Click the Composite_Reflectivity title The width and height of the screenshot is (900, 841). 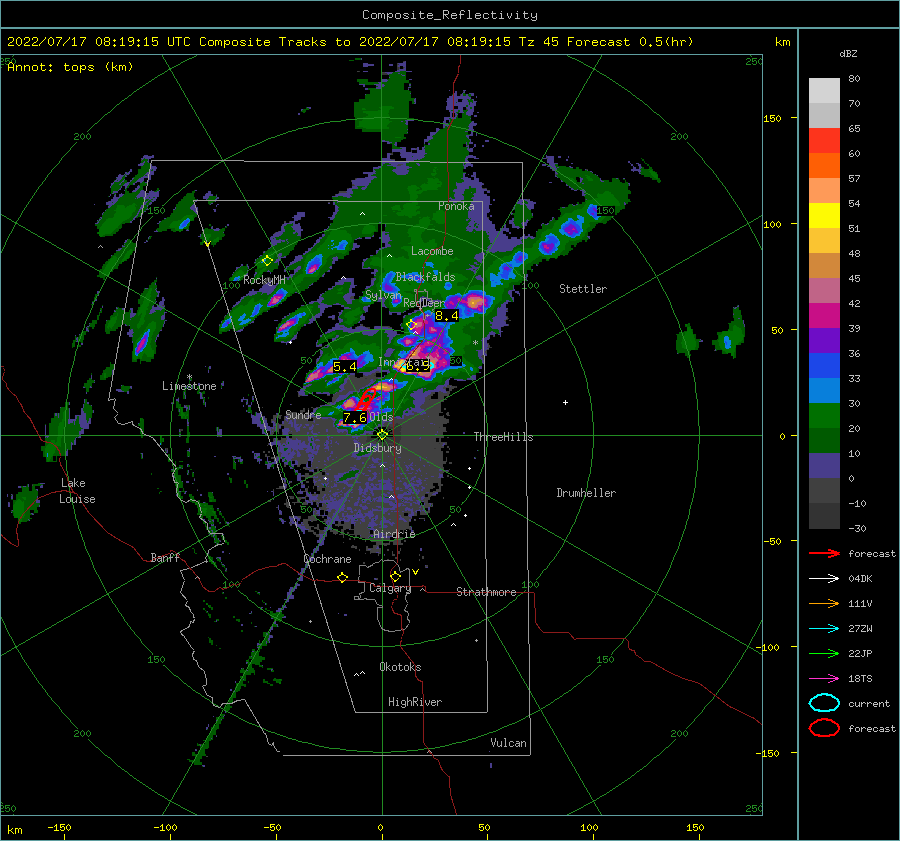click(449, 15)
